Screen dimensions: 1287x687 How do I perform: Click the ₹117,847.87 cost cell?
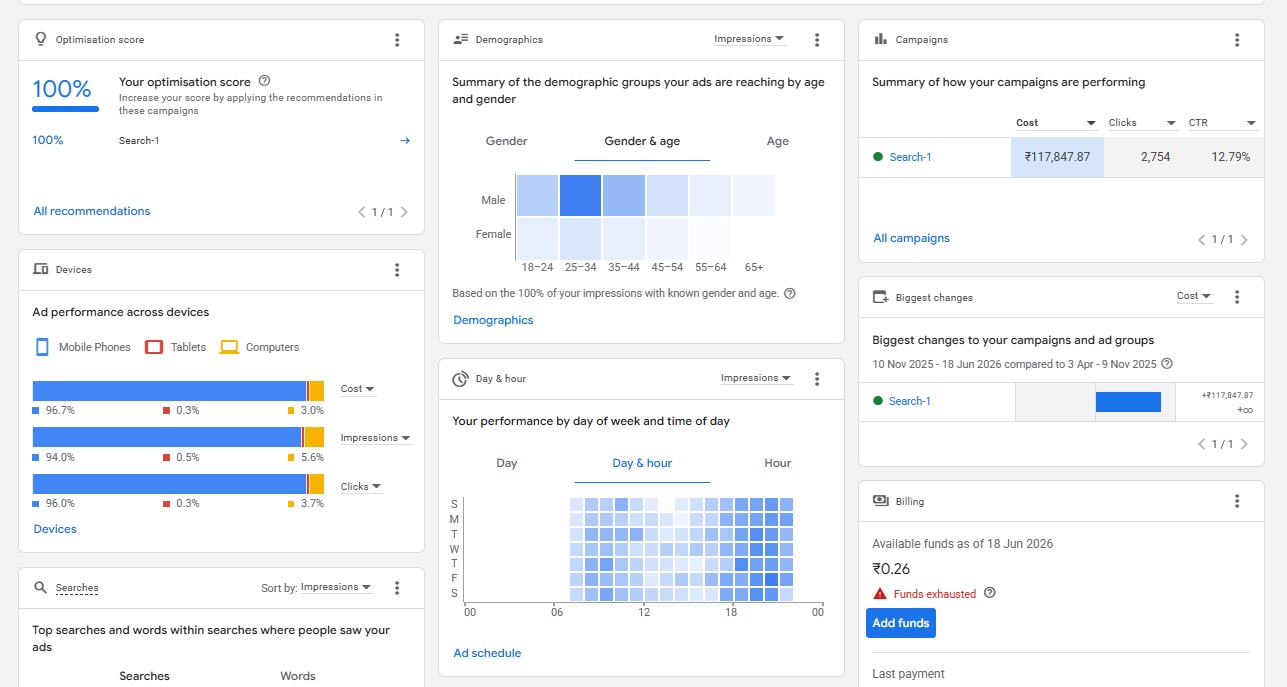[x=1057, y=157]
